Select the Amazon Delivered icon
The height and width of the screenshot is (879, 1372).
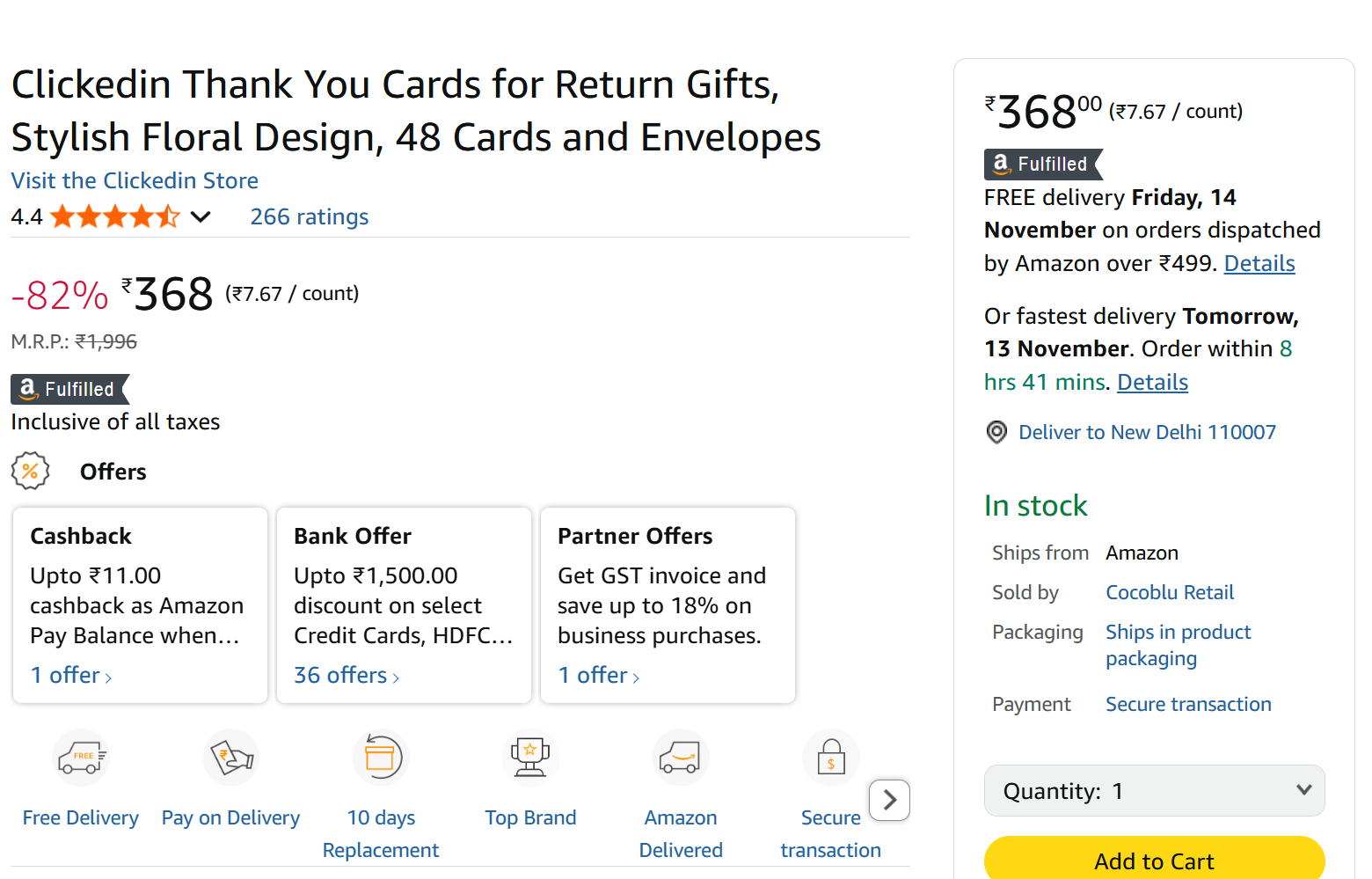click(x=681, y=757)
